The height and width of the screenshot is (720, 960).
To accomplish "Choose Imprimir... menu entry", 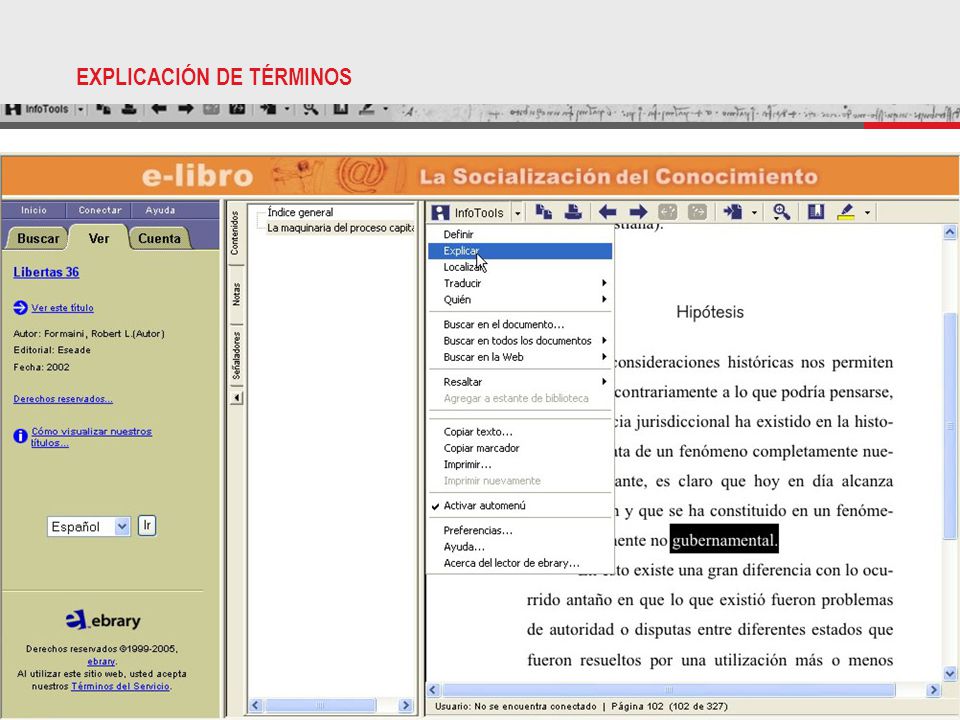I will (x=520, y=465).
